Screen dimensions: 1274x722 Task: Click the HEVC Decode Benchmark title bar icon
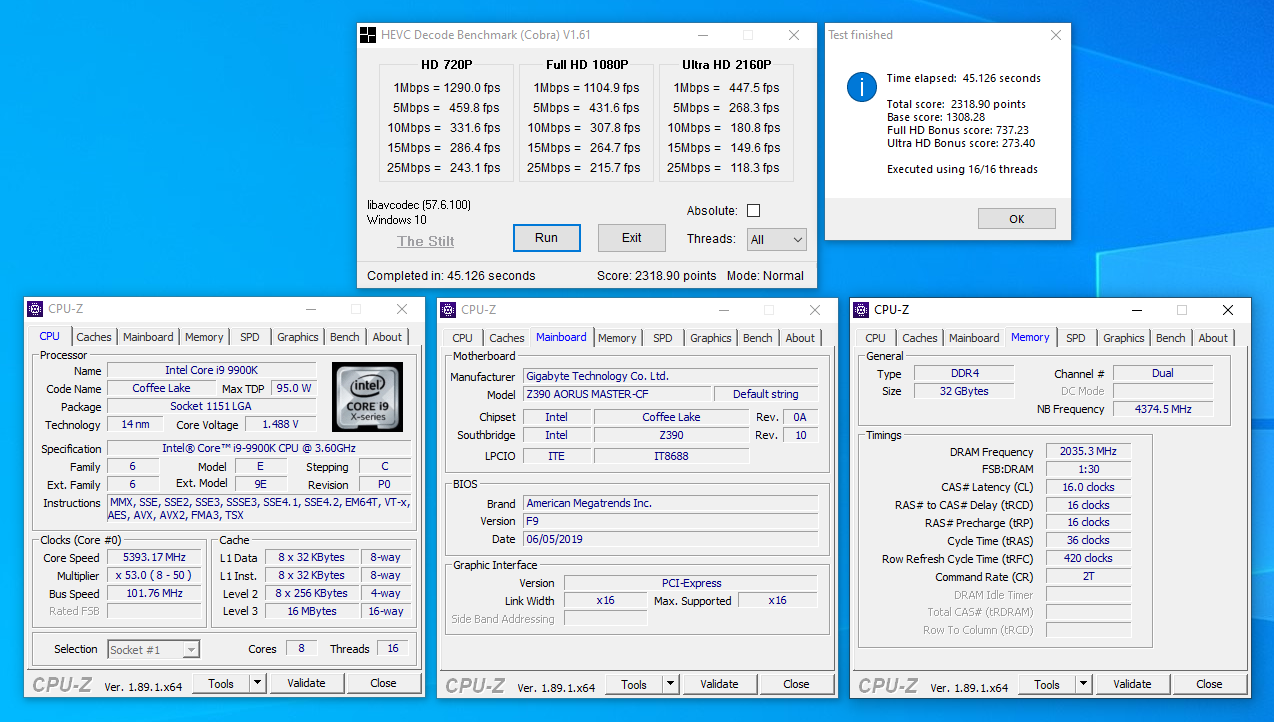[x=369, y=35]
